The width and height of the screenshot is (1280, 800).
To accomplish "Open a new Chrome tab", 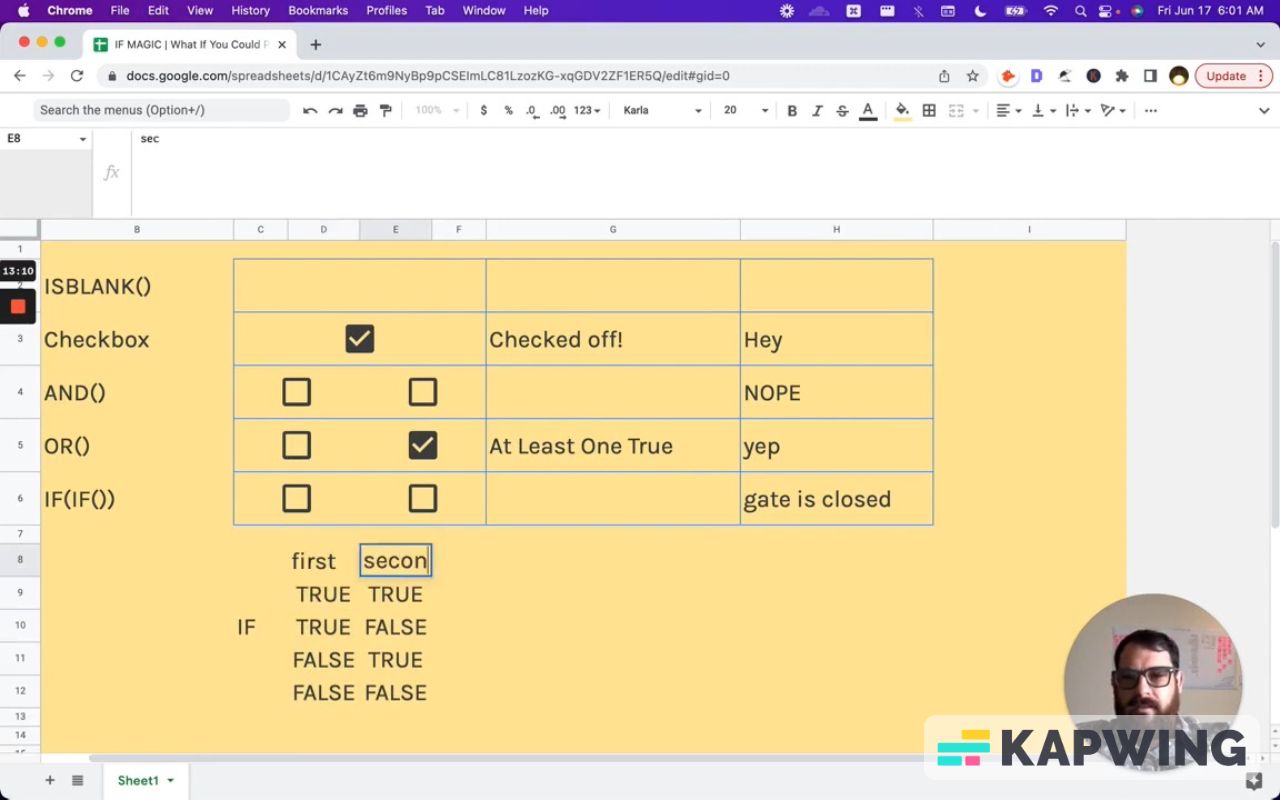I will coord(315,44).
